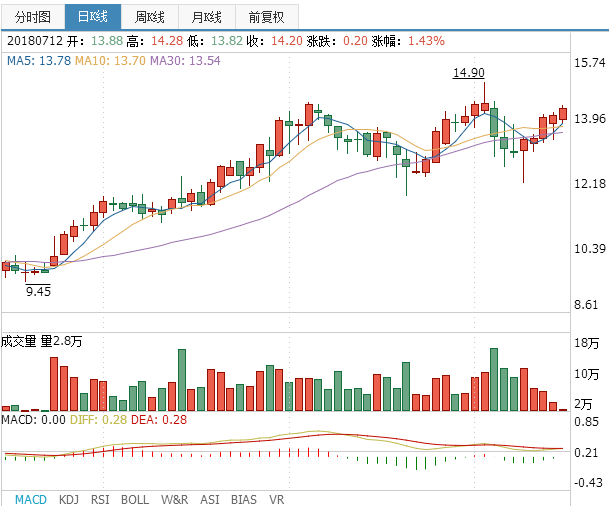Select the 日K线 tab
This screenshot has height=506, width=609.
point(93,17)
